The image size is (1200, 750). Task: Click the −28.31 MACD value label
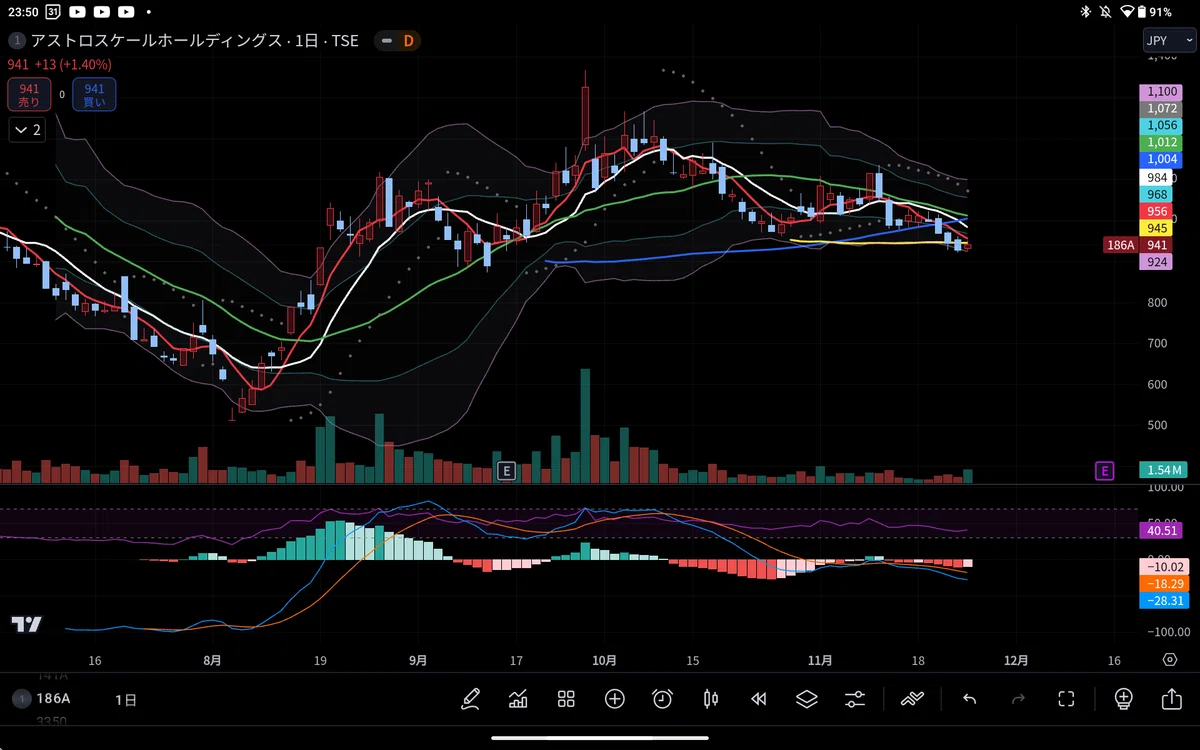point(1164,600)
